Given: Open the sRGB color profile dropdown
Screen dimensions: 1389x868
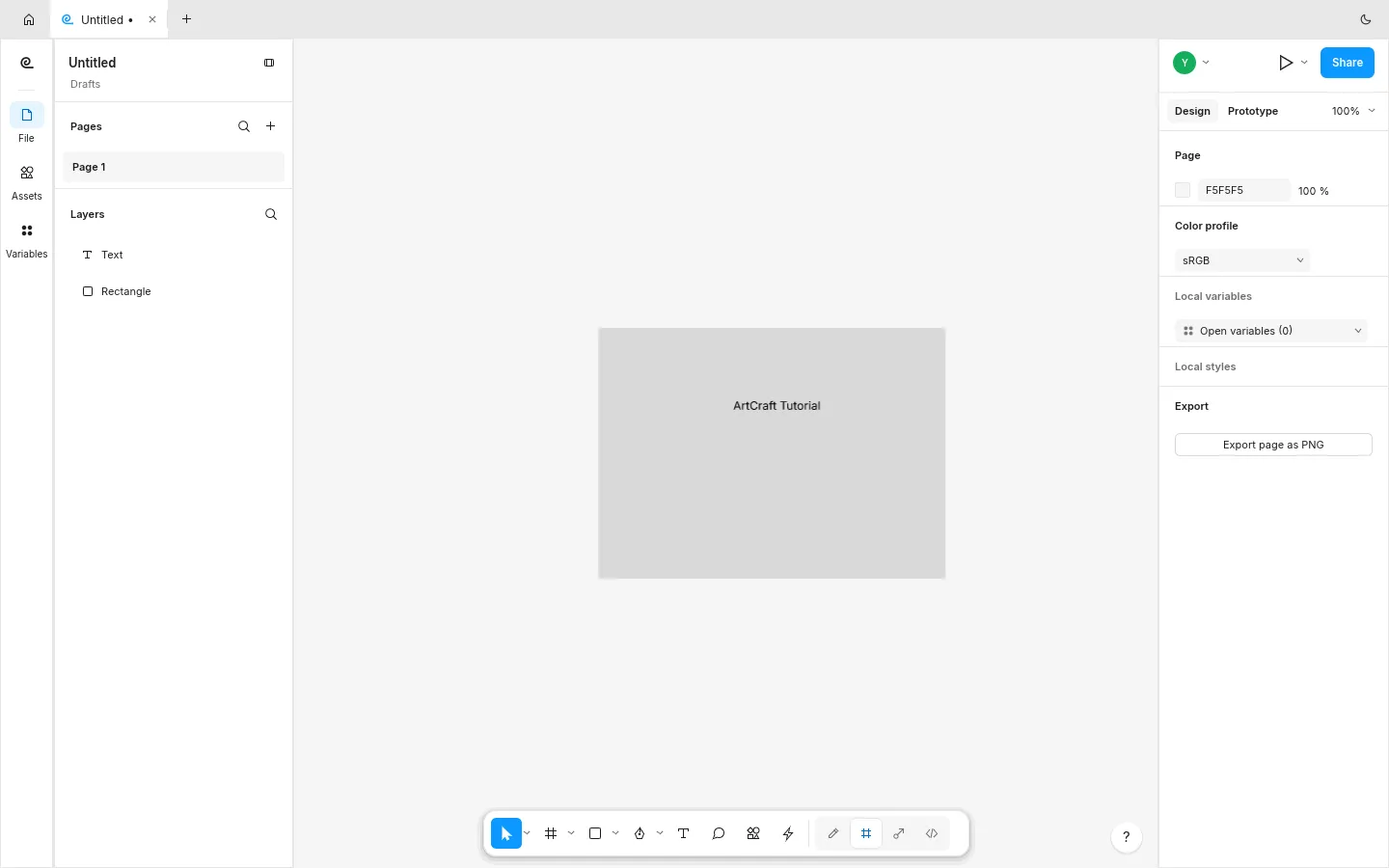Looking at the screenshot, I should (x=1242, y=260).
